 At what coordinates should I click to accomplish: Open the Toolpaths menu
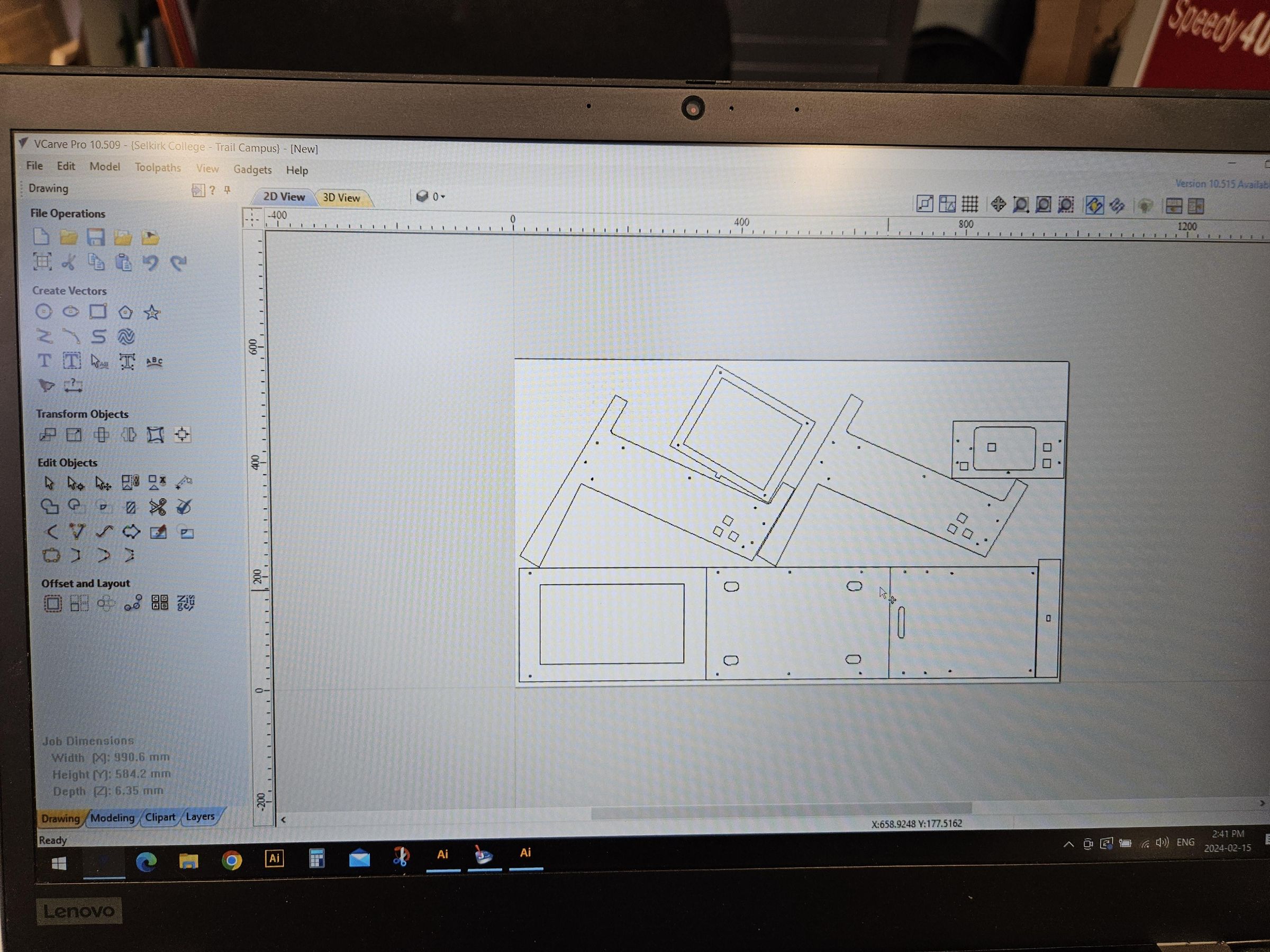(157, 168)
